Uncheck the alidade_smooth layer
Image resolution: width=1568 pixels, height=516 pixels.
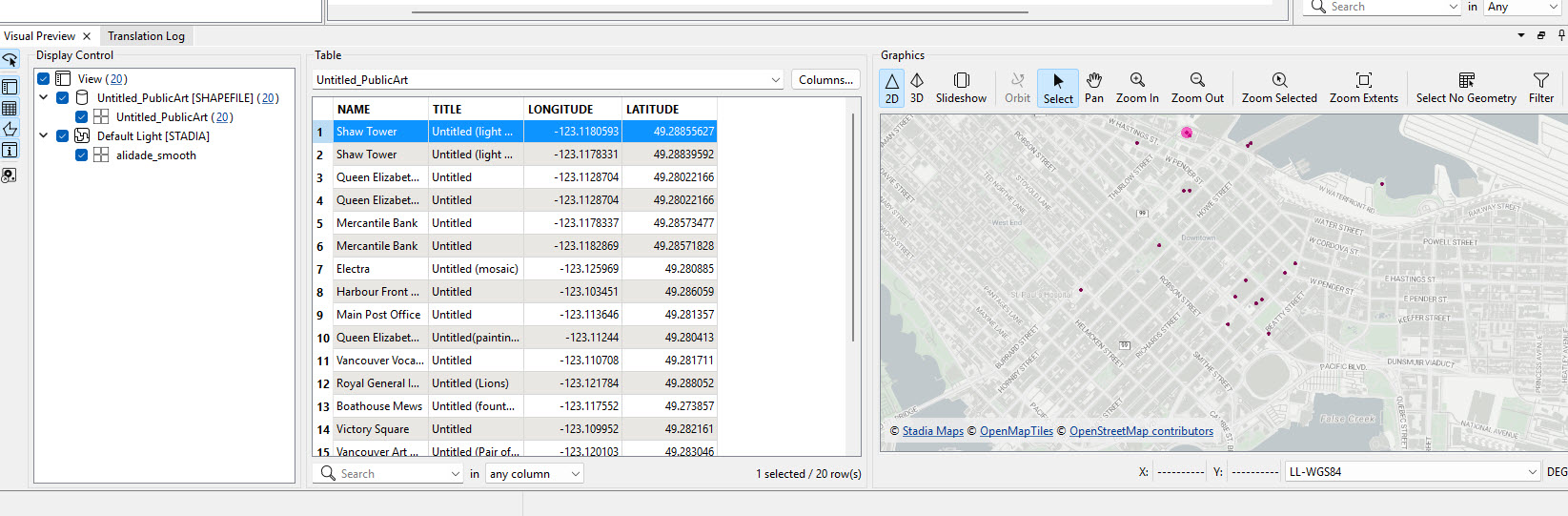(82, 155)
